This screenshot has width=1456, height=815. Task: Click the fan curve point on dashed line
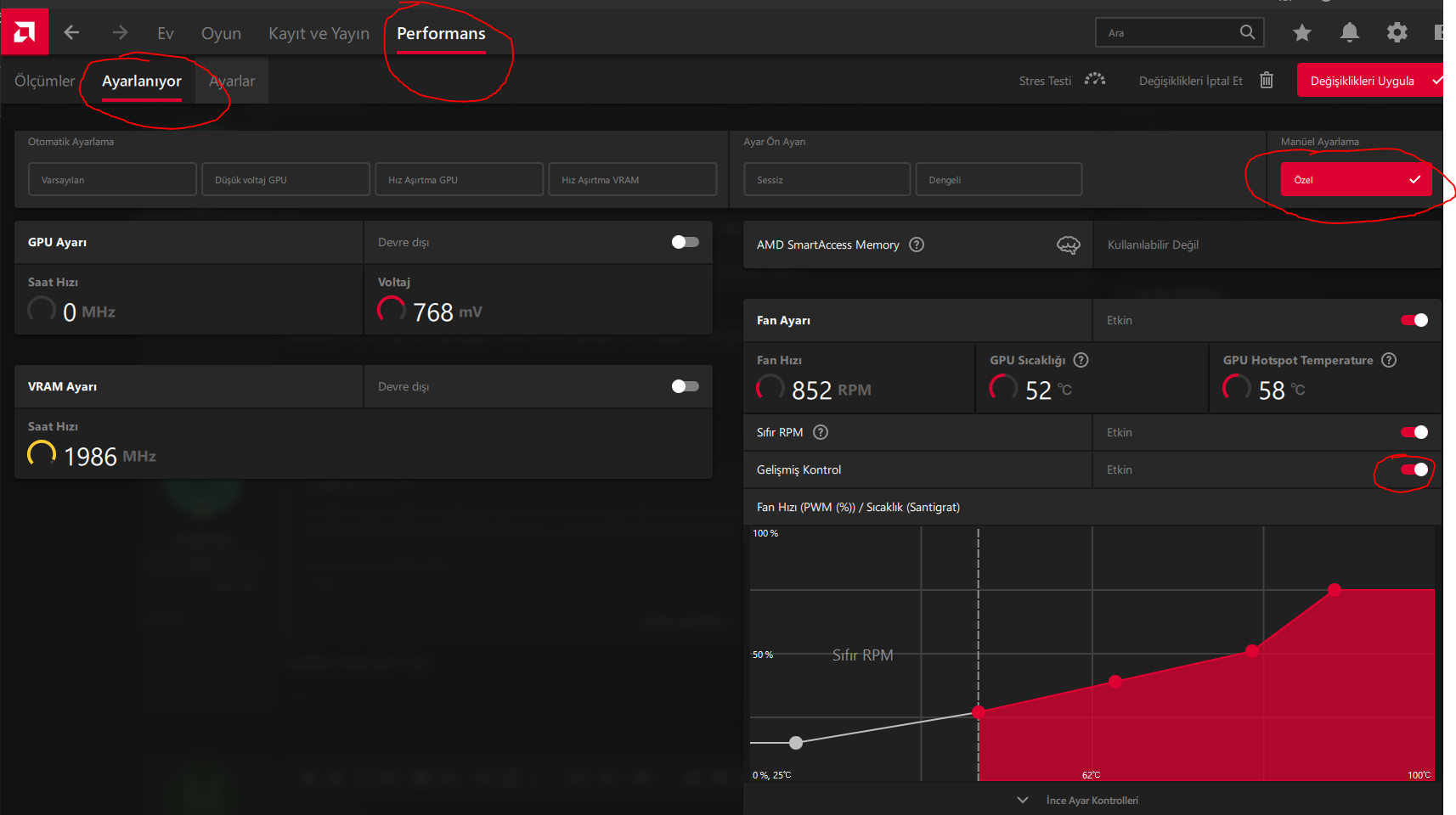coord(979,712)
